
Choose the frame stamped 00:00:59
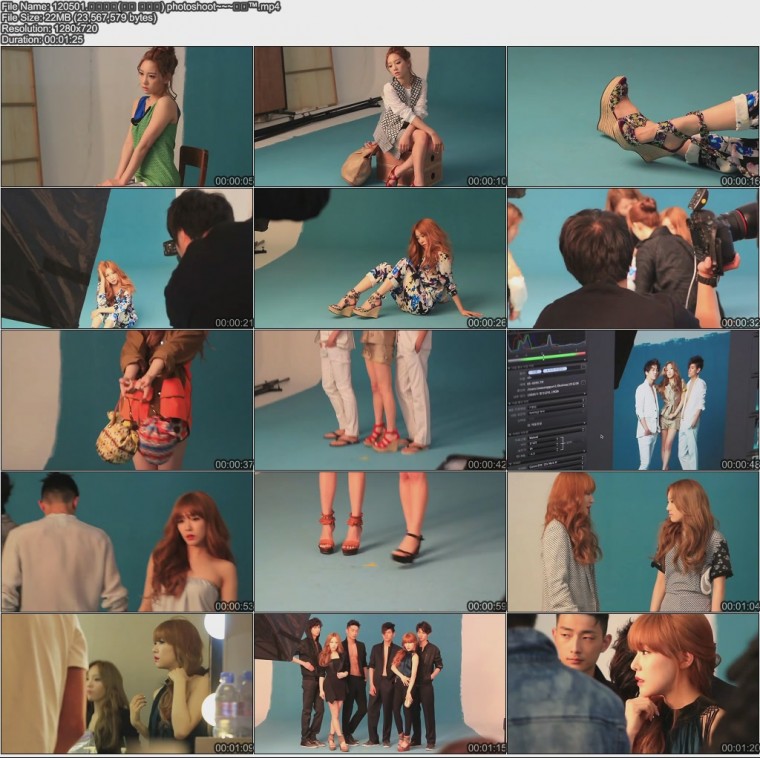[x=380, y=542]
